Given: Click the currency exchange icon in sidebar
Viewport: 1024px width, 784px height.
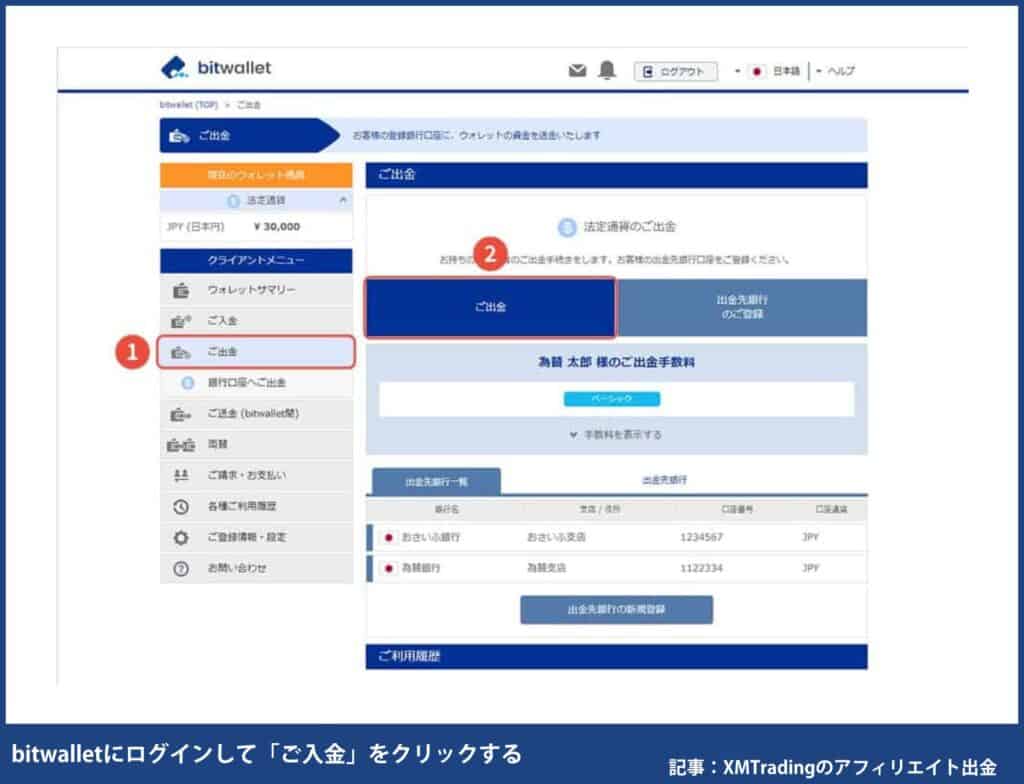Looking at the screenshot, I should click(x=181, y=445).
